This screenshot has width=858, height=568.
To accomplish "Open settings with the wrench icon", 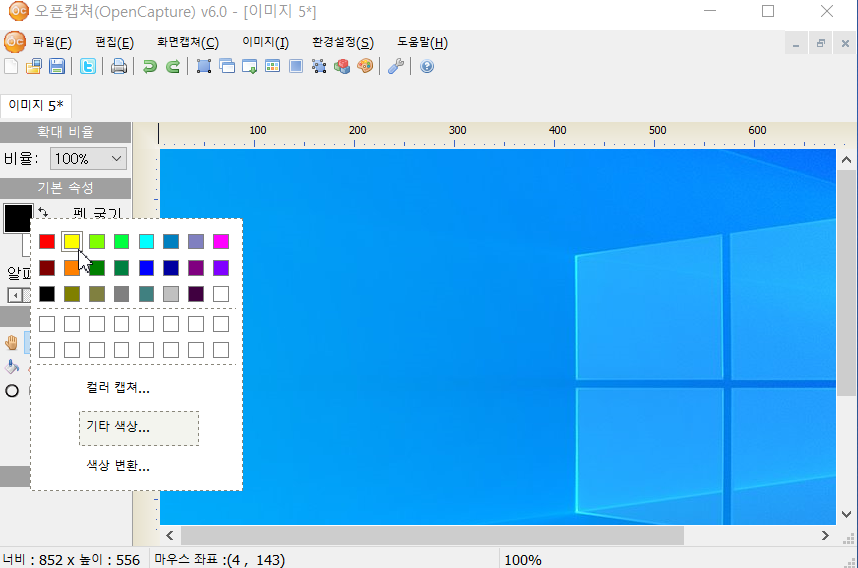I will [396, 66].
